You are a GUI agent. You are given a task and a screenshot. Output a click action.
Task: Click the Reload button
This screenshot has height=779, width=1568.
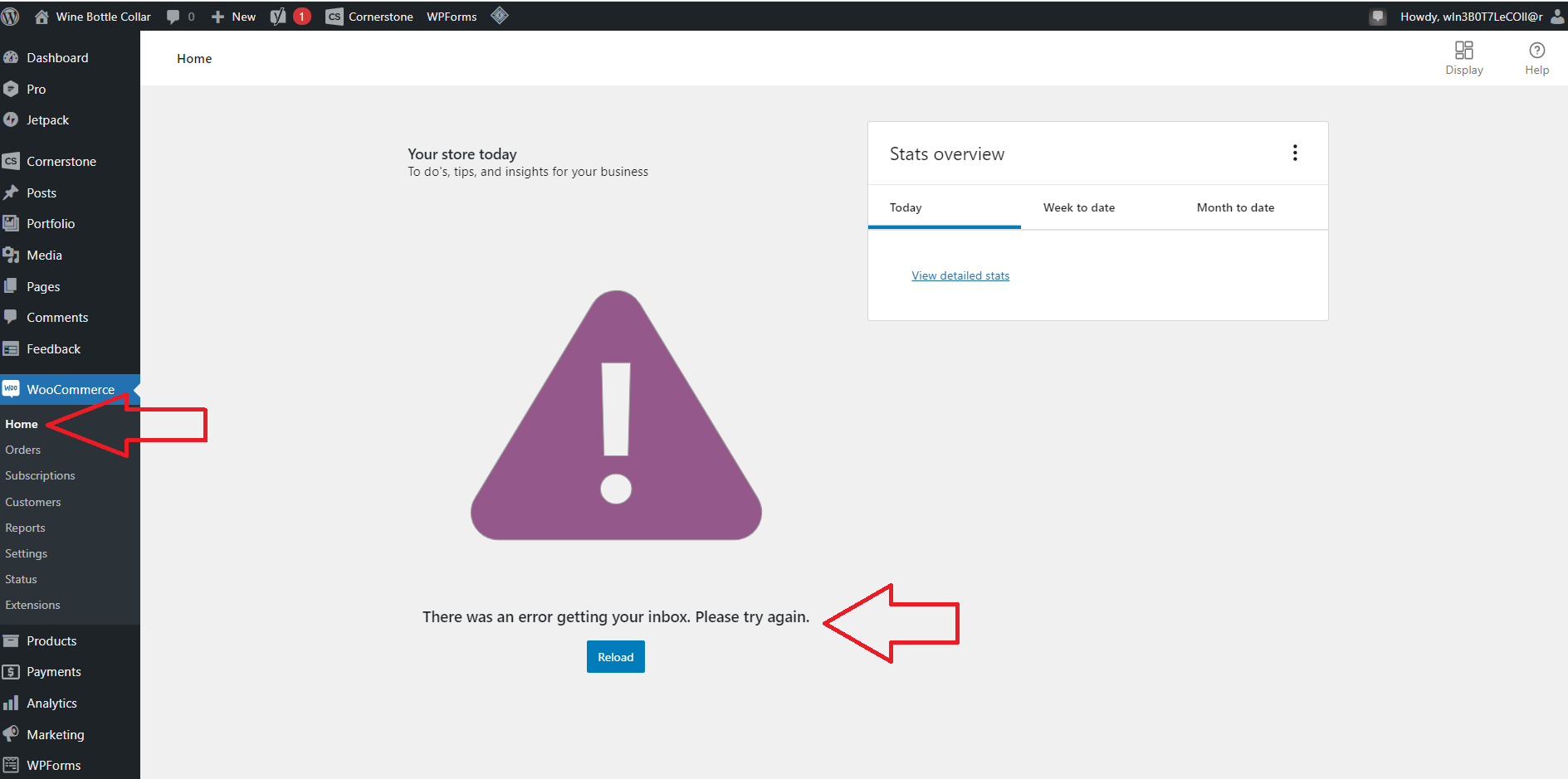pos(615,657)
